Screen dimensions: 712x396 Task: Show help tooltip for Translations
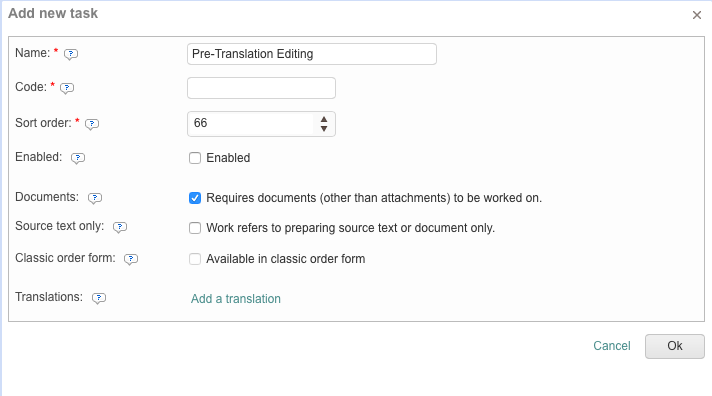(99, 298)
